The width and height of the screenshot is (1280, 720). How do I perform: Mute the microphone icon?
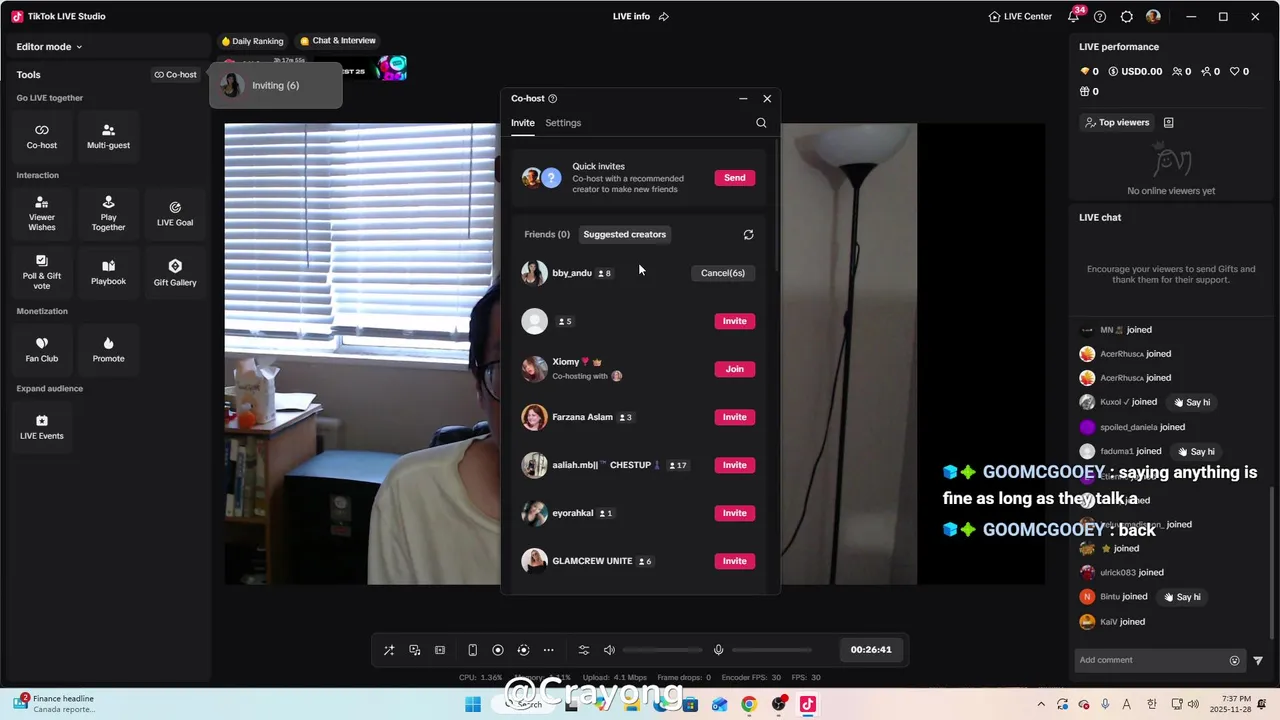pyautogui.click(x=718, y=650)
